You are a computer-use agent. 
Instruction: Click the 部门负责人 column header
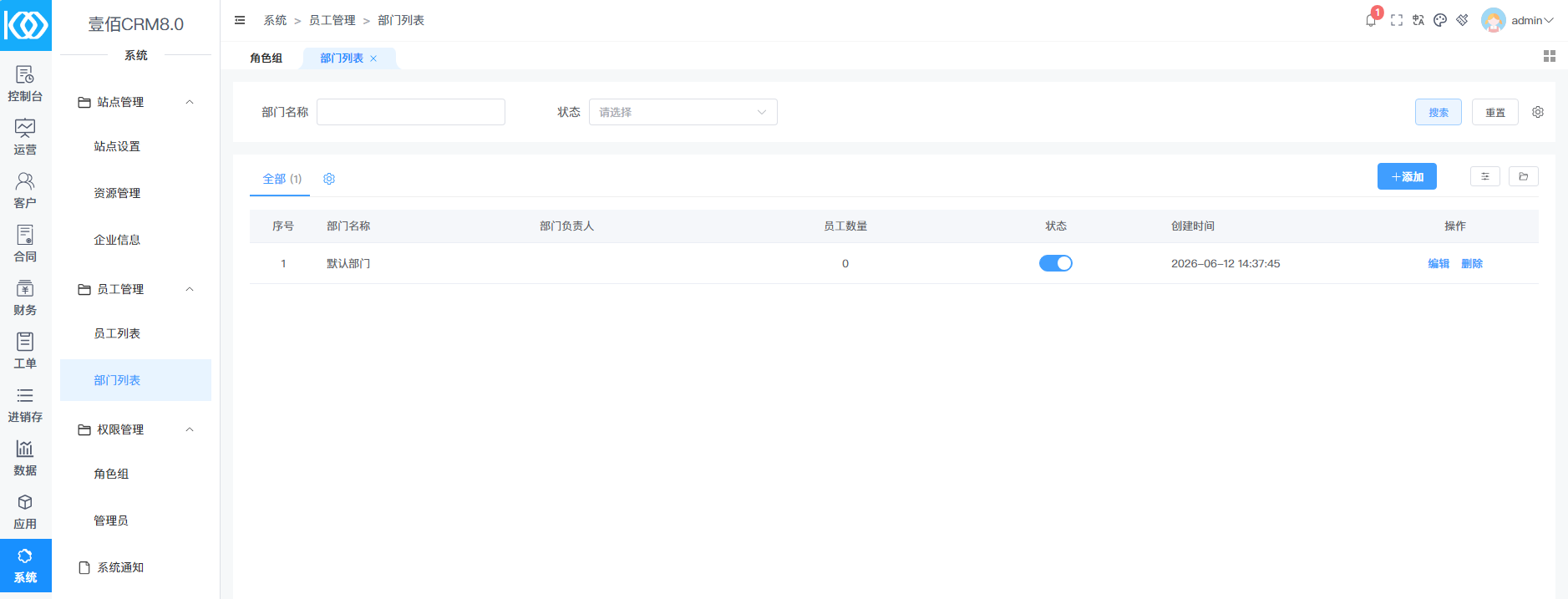[x=566, y=226]
